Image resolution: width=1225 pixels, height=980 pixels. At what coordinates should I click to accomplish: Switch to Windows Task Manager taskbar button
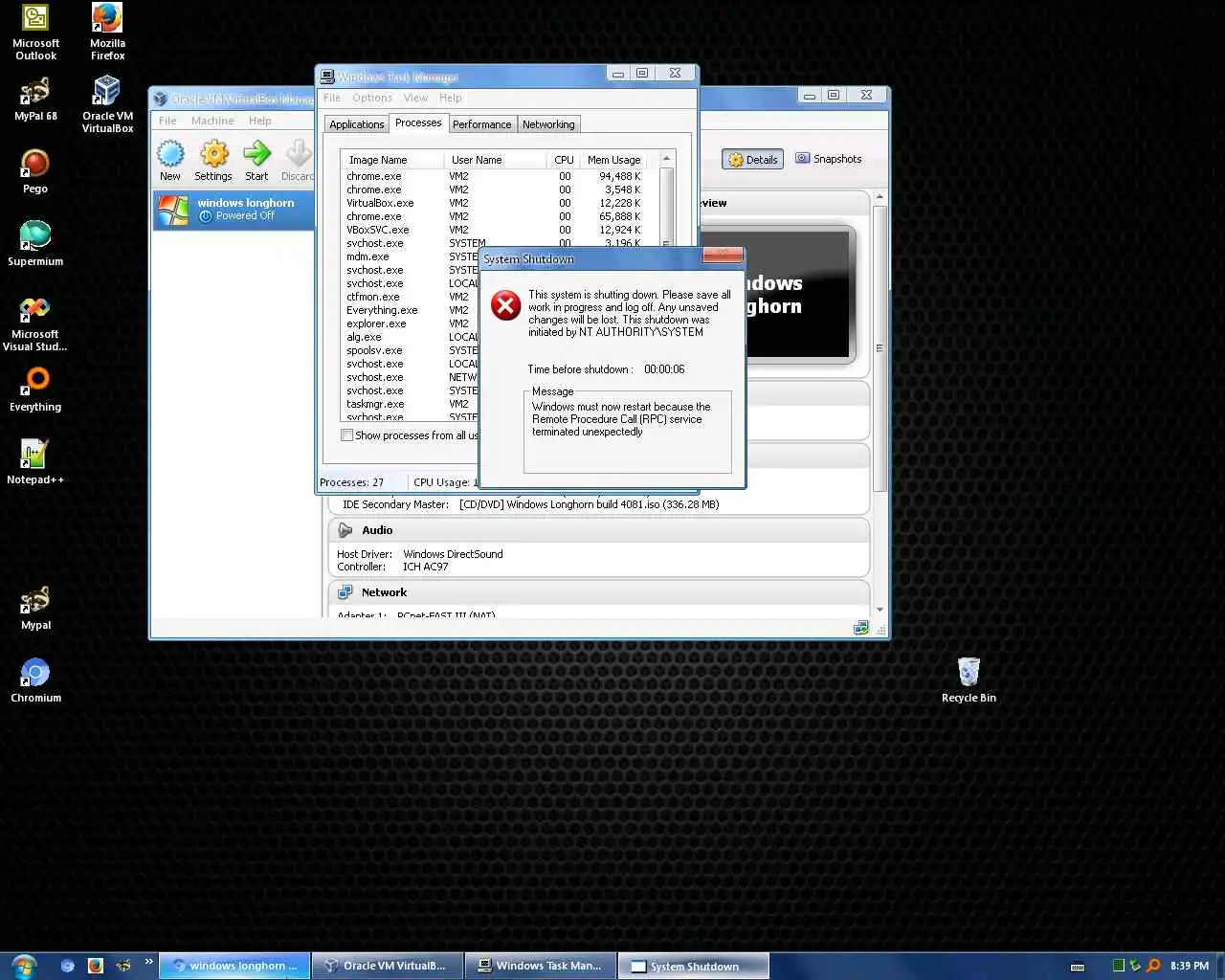(541, 966)
